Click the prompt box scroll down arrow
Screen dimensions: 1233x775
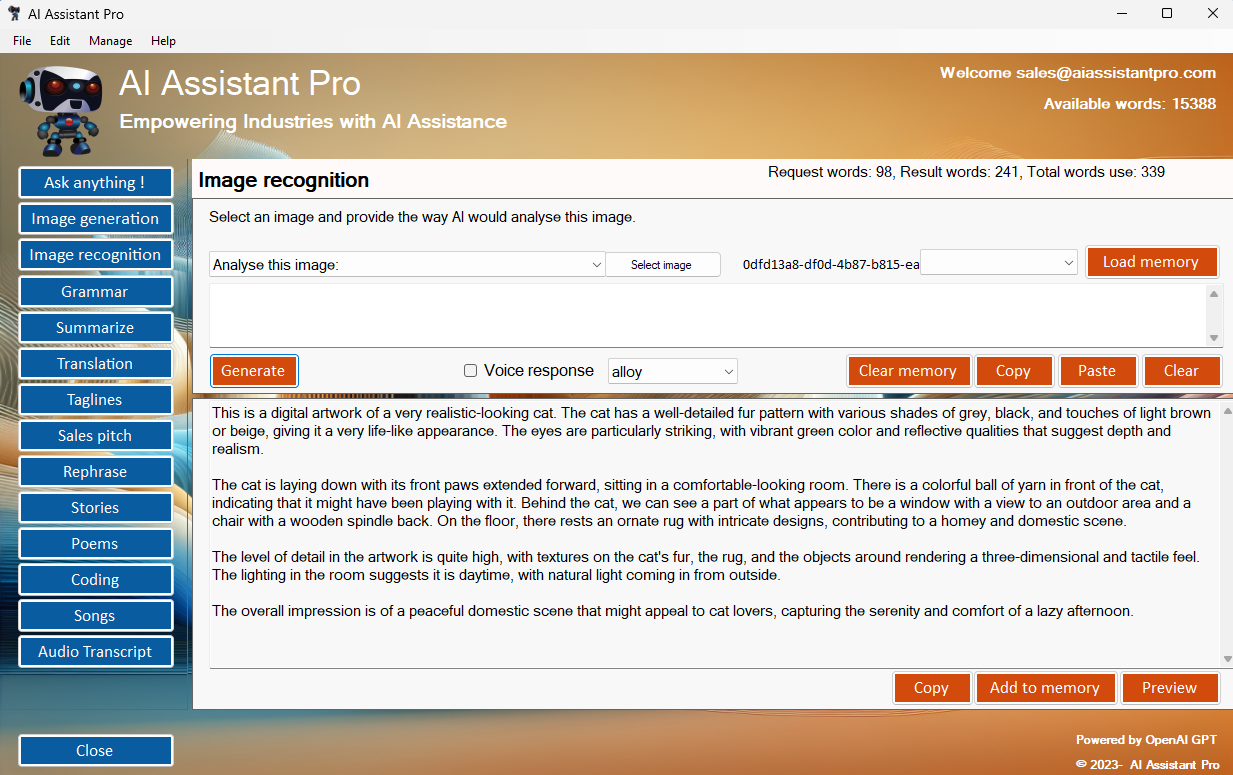click(1214, 338)
